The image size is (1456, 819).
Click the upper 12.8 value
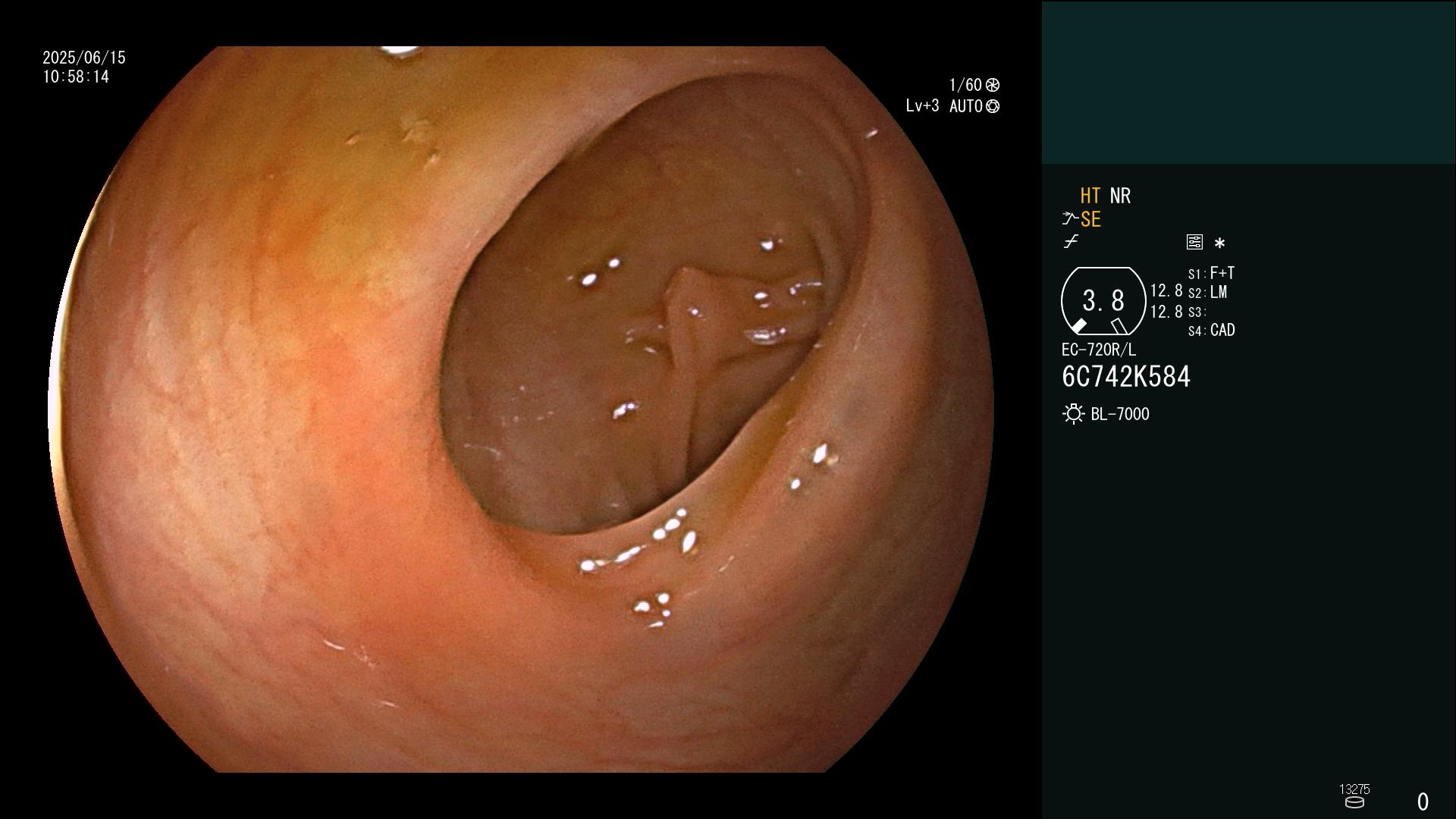click(1166, 290)
